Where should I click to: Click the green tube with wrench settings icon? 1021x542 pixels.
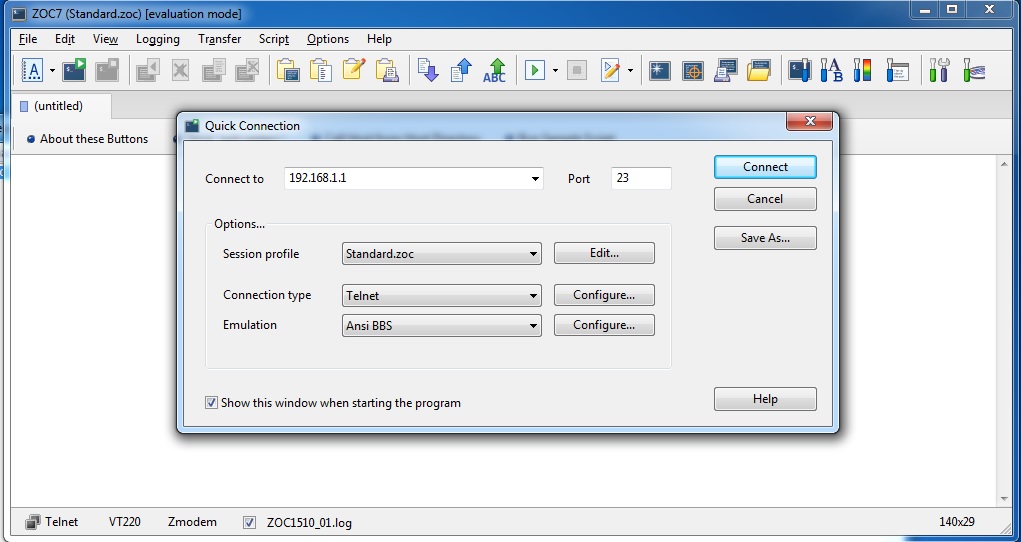pyautogui.click(x=939, y=70)
